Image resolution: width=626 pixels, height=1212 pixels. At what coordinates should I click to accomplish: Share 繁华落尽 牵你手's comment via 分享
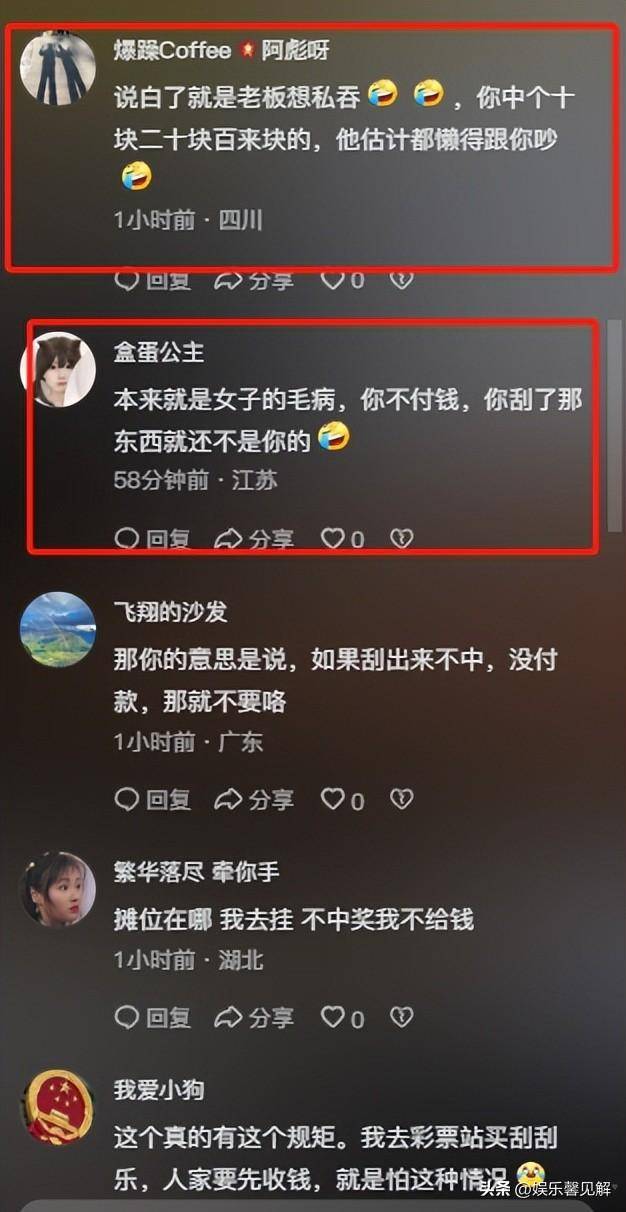click(x=254, y=1018)
